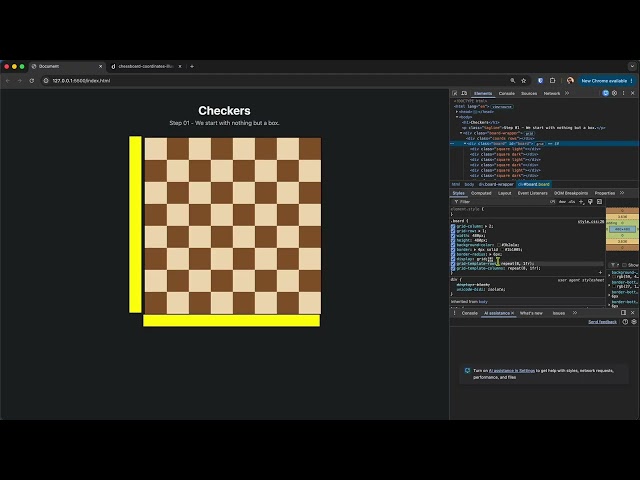The height and width of the screenshot is (480, 640).
Task: Toggle rendering emulations paintbrush icon in Styles
Action: pyautogui.click(x=590, y=202)
